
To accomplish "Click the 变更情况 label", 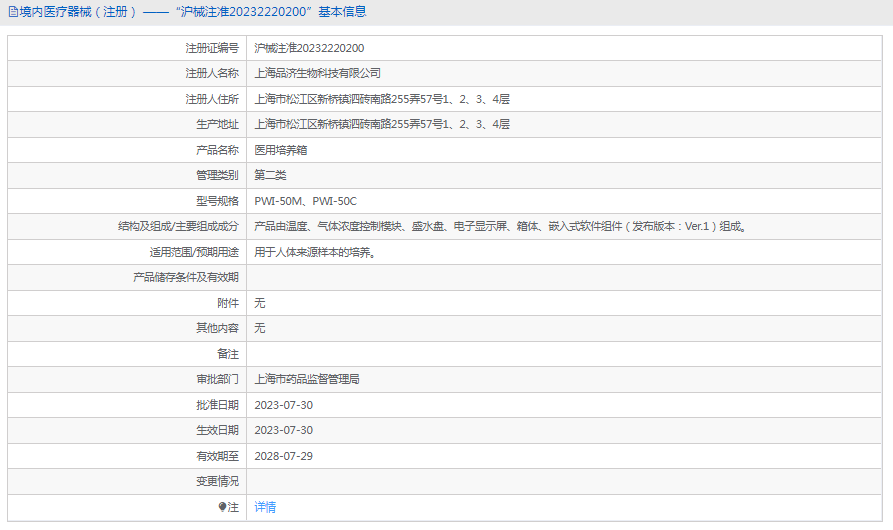I will (217, 482).
